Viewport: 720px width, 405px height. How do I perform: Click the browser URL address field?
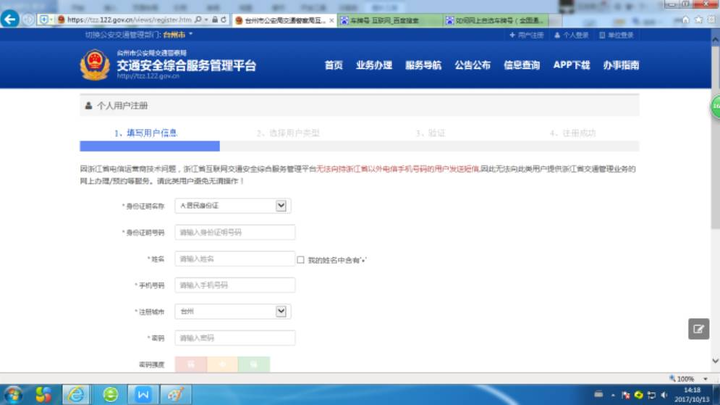(129, 20)
